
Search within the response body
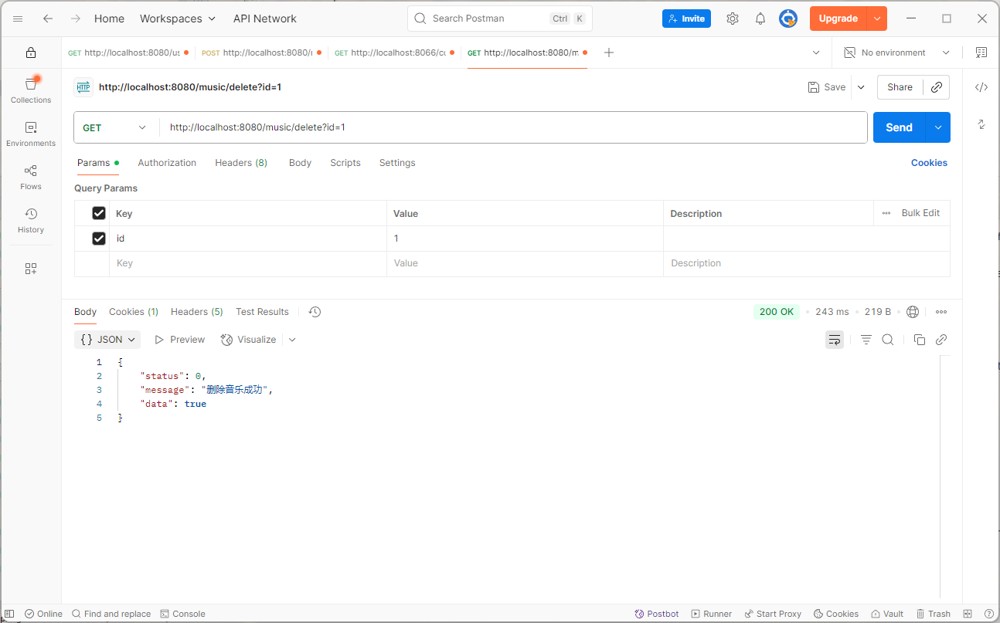(888, 340)
